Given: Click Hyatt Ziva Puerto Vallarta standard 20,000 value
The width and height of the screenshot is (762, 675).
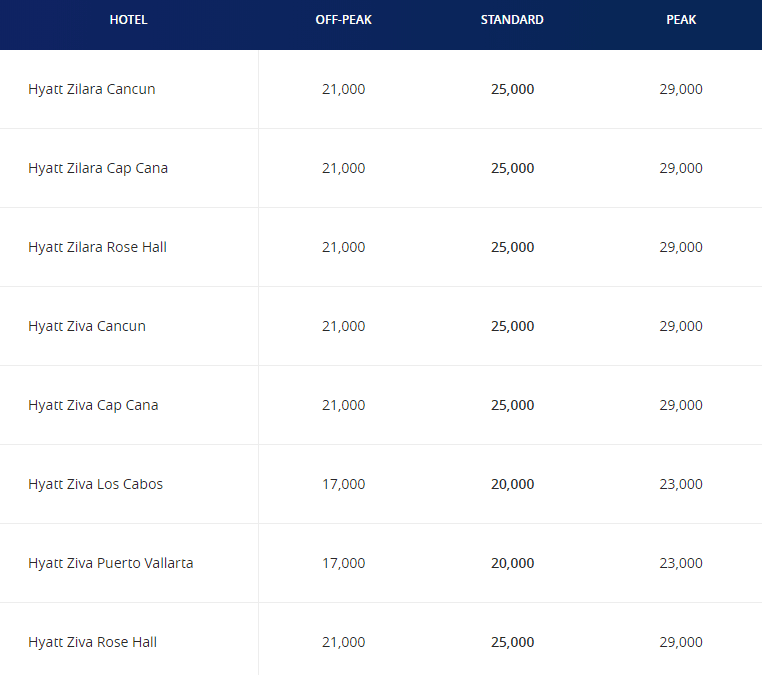Looking at the screenshot, I should [x=512, y=563].
